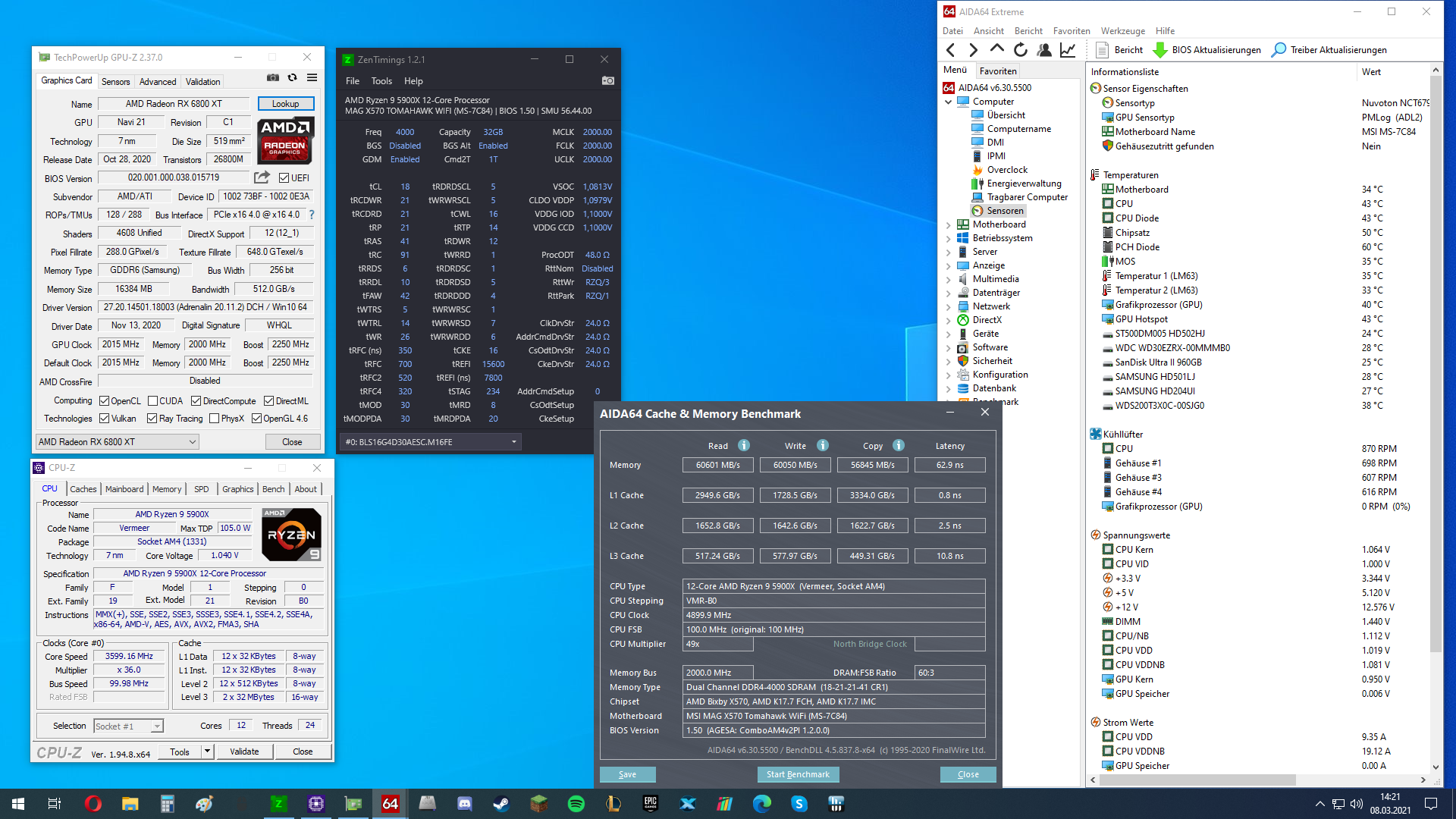Open the ZenTimings memory module dropdown
The image size is (1456, 819).
click(431, 442)
